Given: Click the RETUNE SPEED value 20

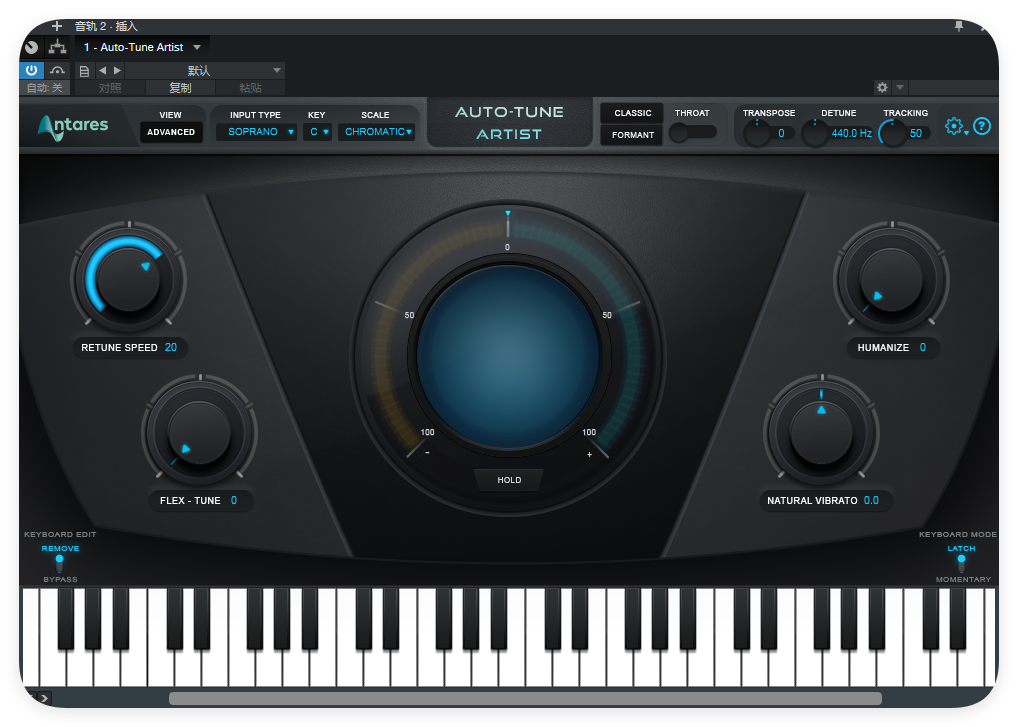Looking at the screenshot, I should [171, 347].
